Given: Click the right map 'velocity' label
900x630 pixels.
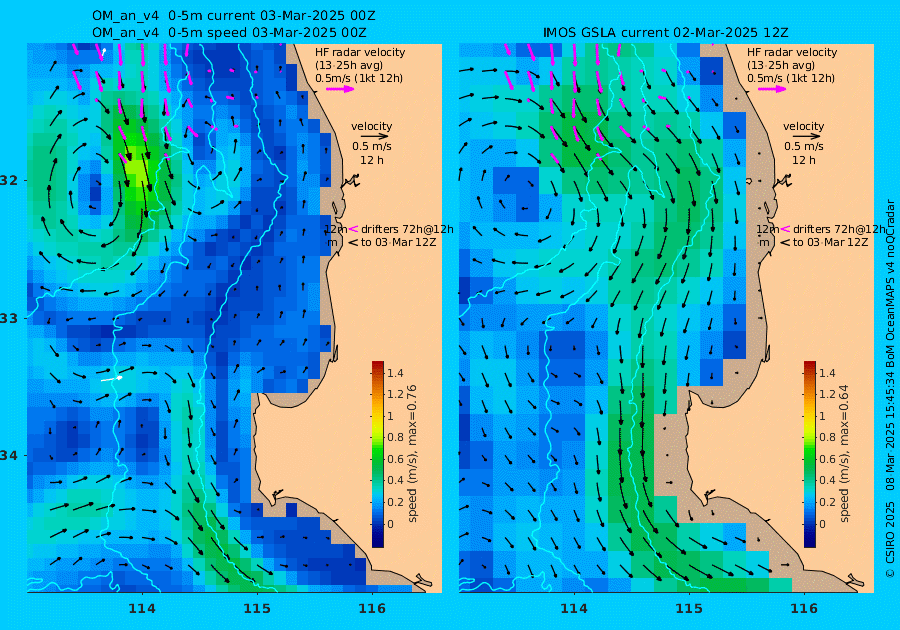Looking at the screenshot, I should pyautogui.click(x=803, y=126).
